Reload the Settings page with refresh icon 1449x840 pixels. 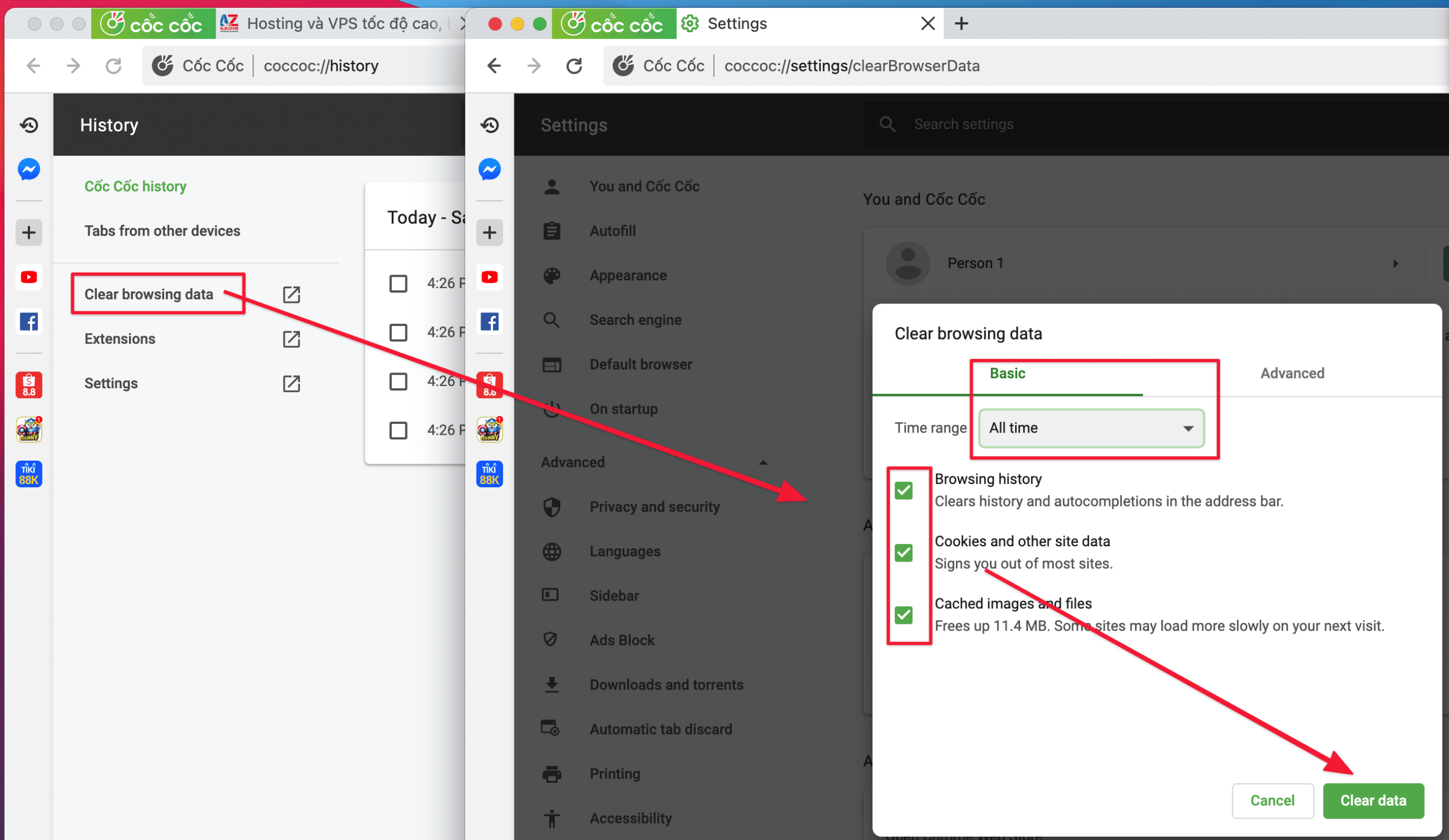(x=574, y=66)
